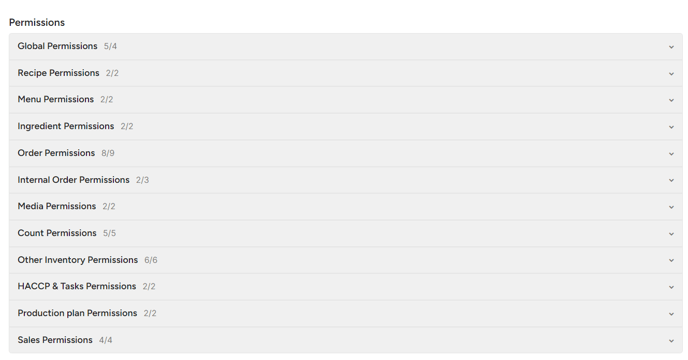The image size is (688, 360).
Task: Click chevron beside Internal Order Permissions
Action: [671, 180]
